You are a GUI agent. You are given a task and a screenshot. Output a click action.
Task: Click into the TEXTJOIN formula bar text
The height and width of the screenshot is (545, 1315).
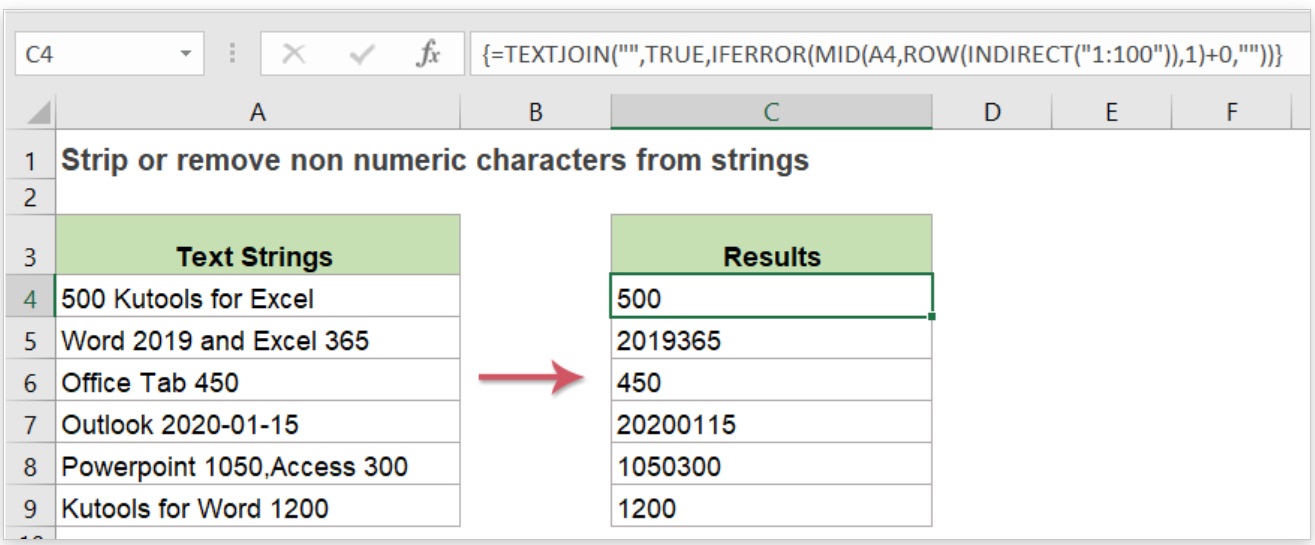tap(881, 55)
